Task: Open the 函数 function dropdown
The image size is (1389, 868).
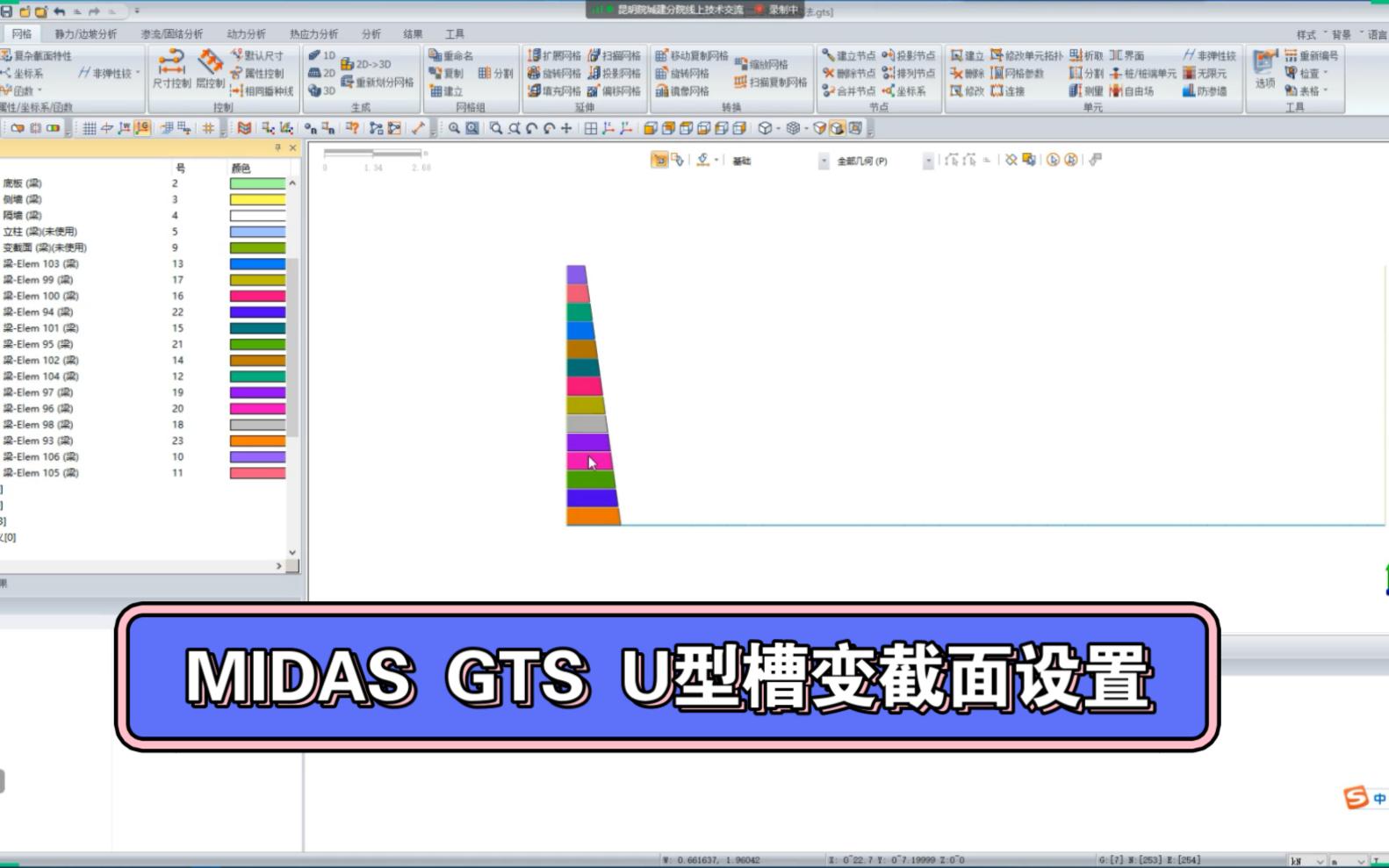Action: click(40, 90)
